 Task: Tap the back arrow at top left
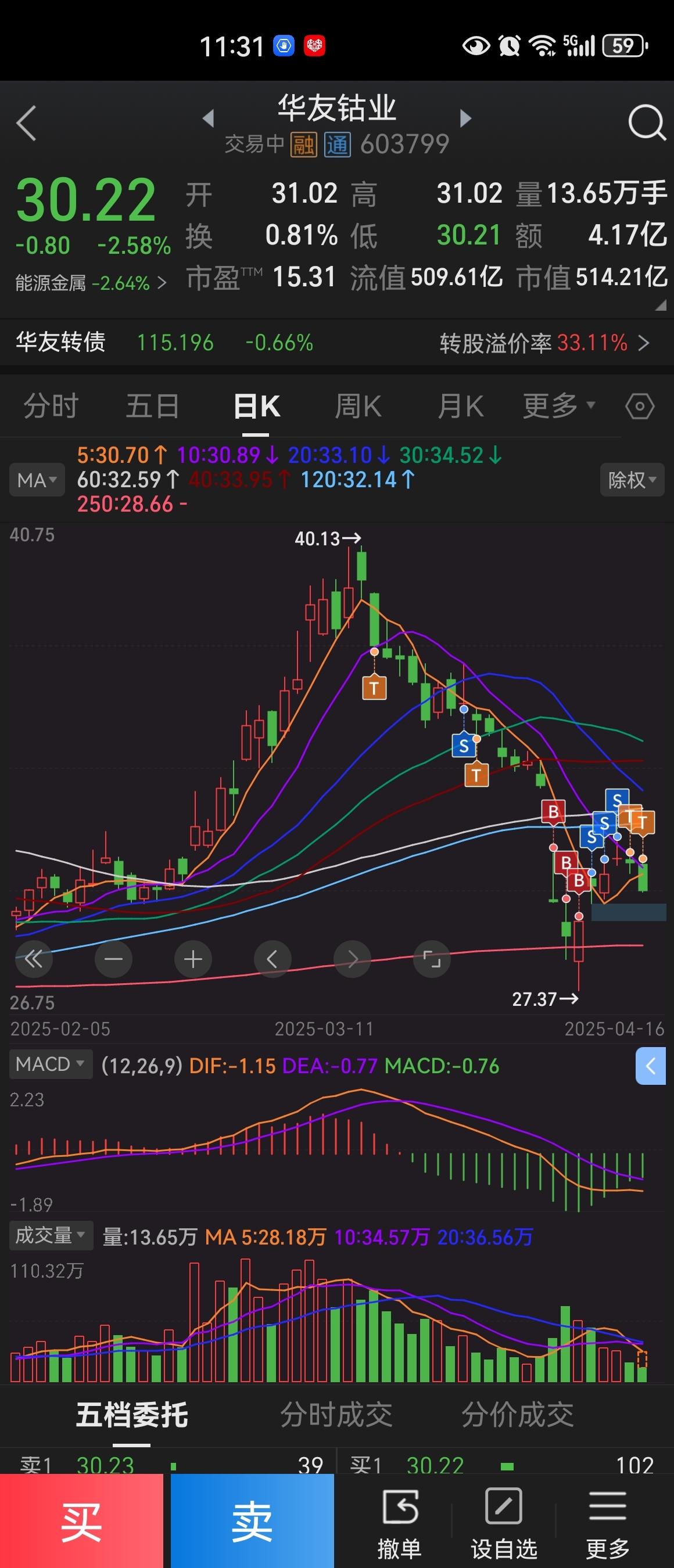27,123
